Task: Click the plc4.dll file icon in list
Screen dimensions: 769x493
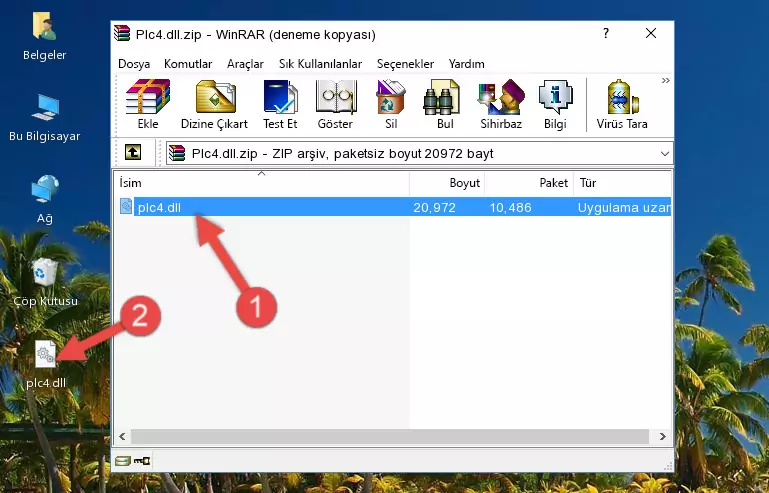Action: pyautogui.click(x=126, y=207)
